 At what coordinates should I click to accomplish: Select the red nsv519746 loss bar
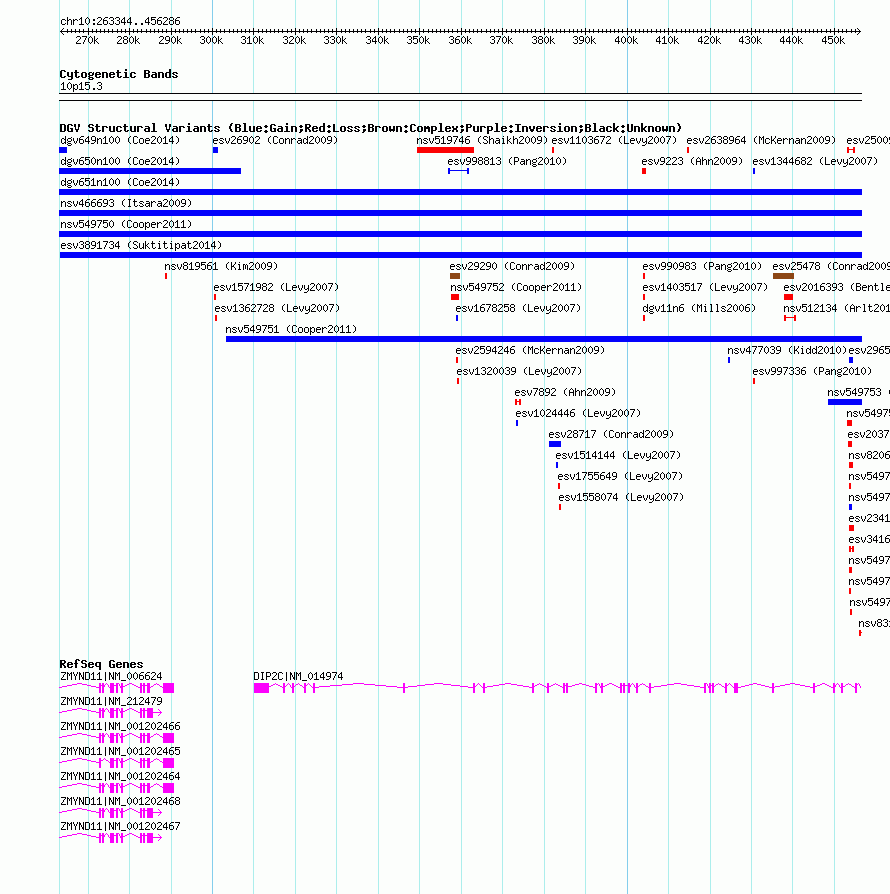coord(445,150)
